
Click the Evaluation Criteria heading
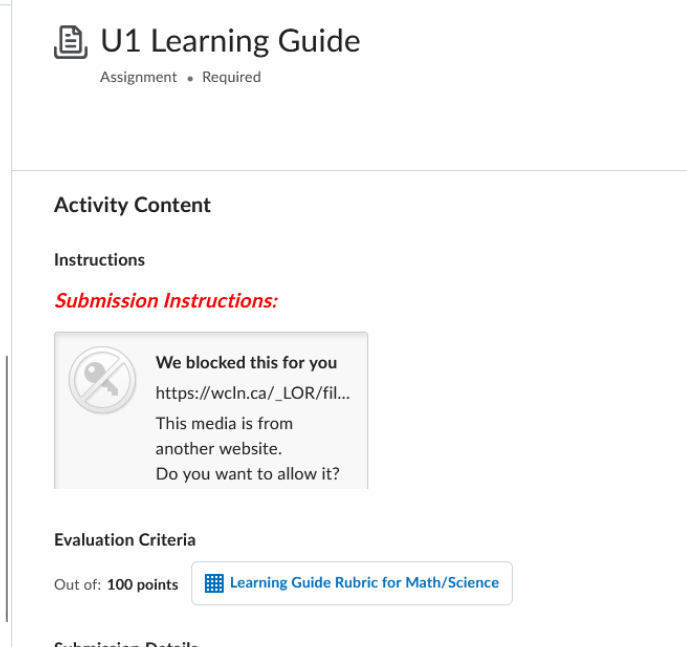click(125, 540)
